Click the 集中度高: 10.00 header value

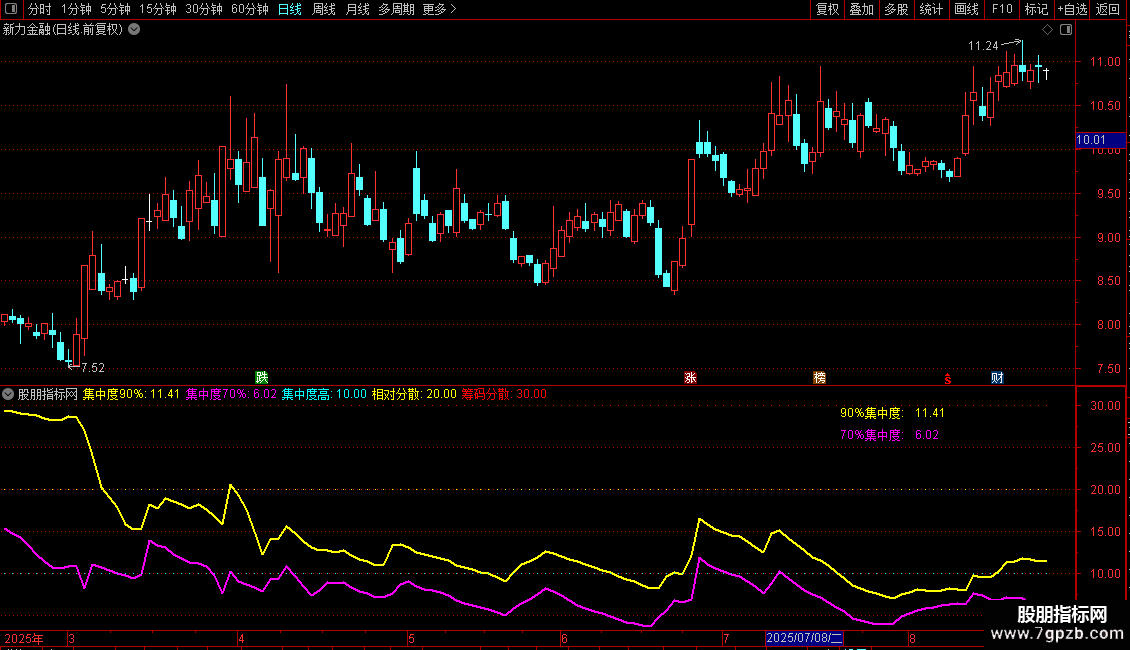pyautogui.click(x=324, y=394)
